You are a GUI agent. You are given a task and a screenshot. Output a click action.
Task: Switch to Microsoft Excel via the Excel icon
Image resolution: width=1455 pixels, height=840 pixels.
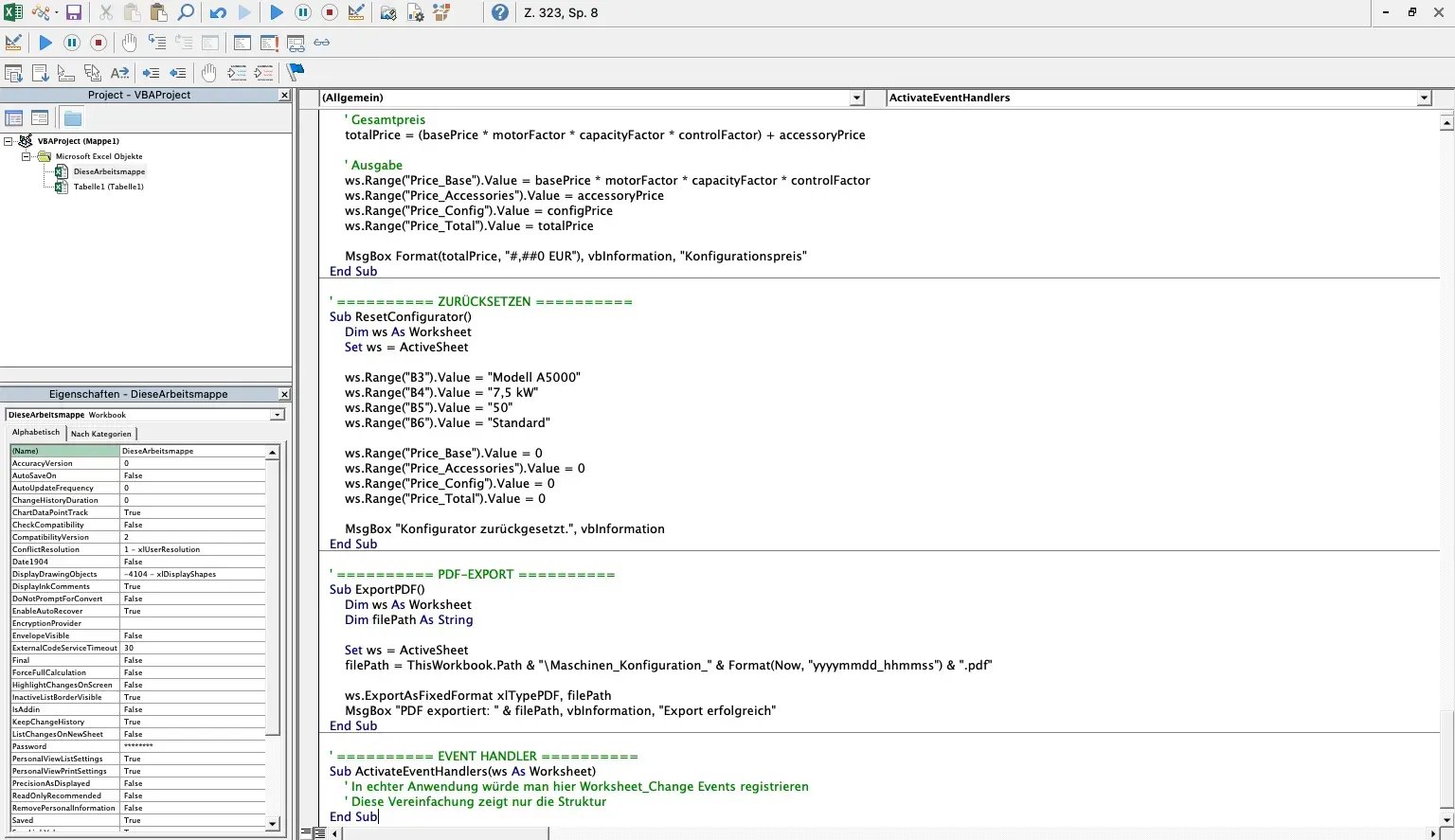[x=13, y=12]
